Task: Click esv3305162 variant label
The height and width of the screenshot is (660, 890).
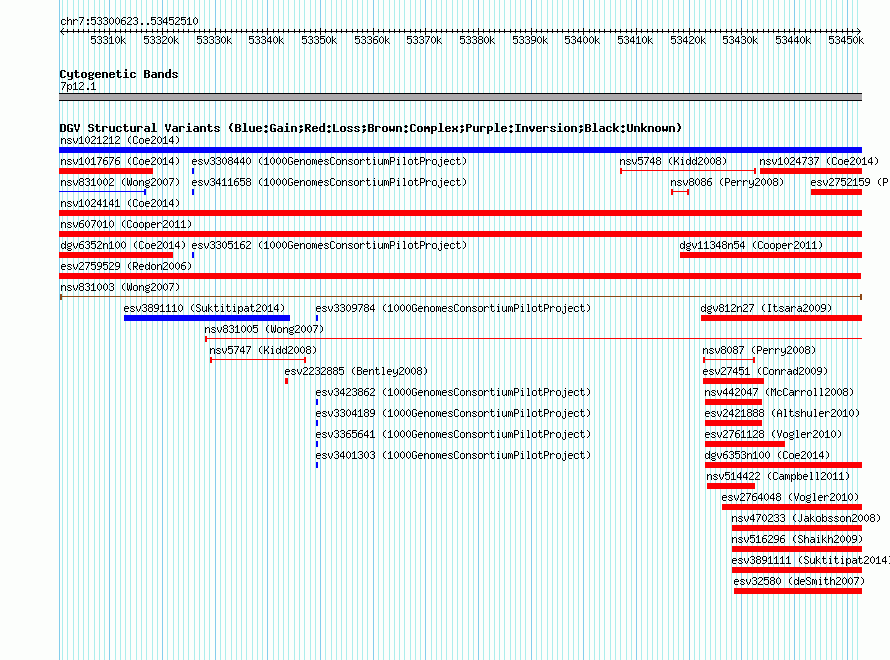Action: (x=329, y=245)
